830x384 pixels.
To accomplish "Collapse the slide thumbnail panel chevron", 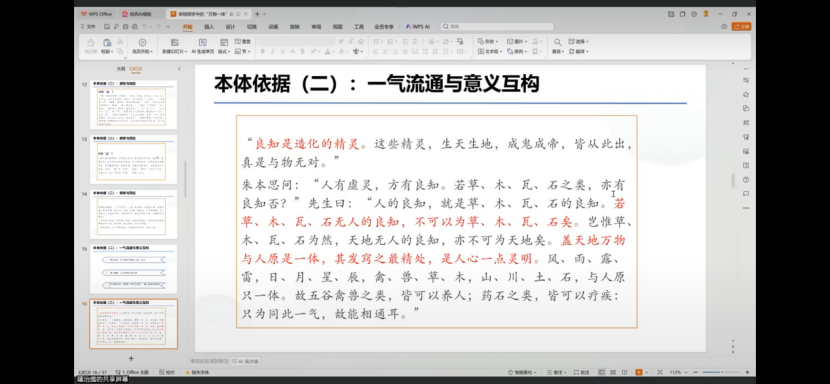I will coord(179,69).
